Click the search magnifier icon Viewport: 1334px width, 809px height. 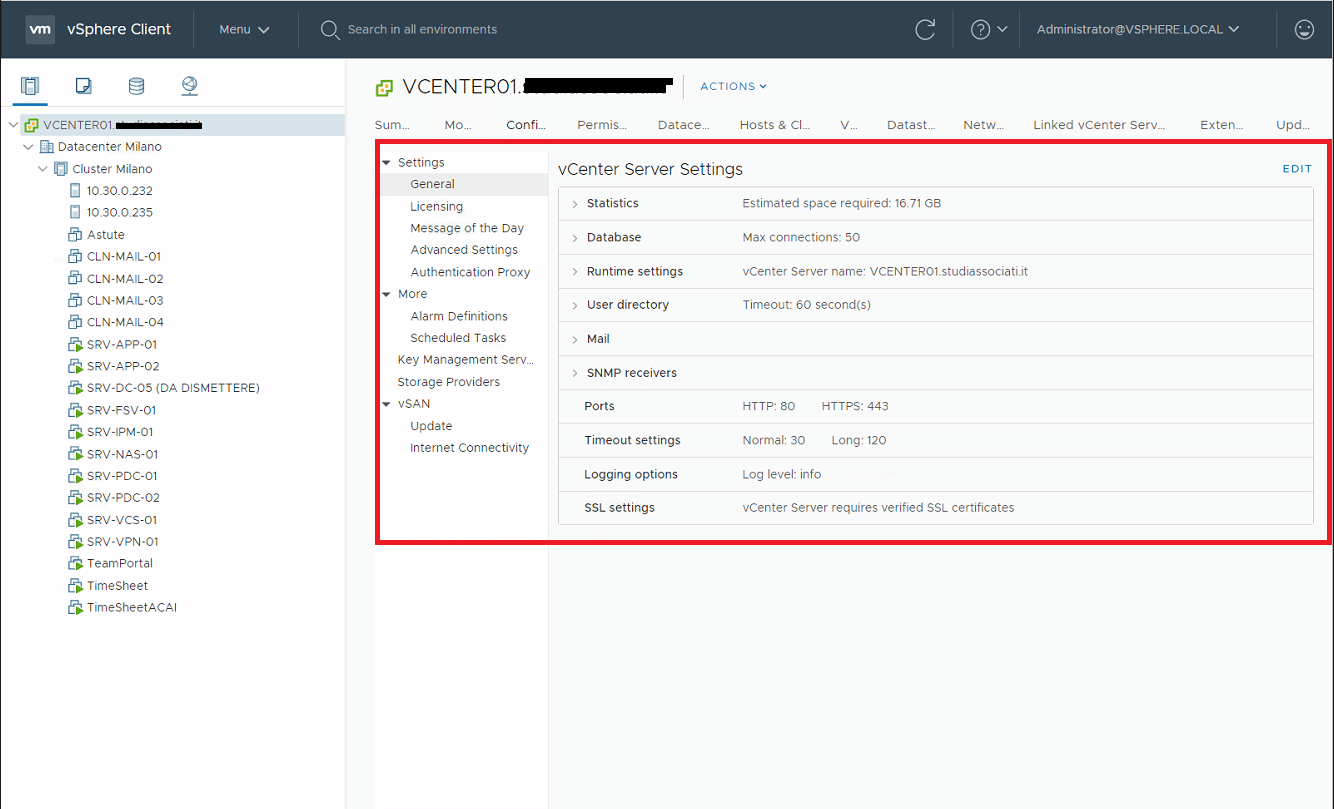pyautogui.click(x=330, y=30)
